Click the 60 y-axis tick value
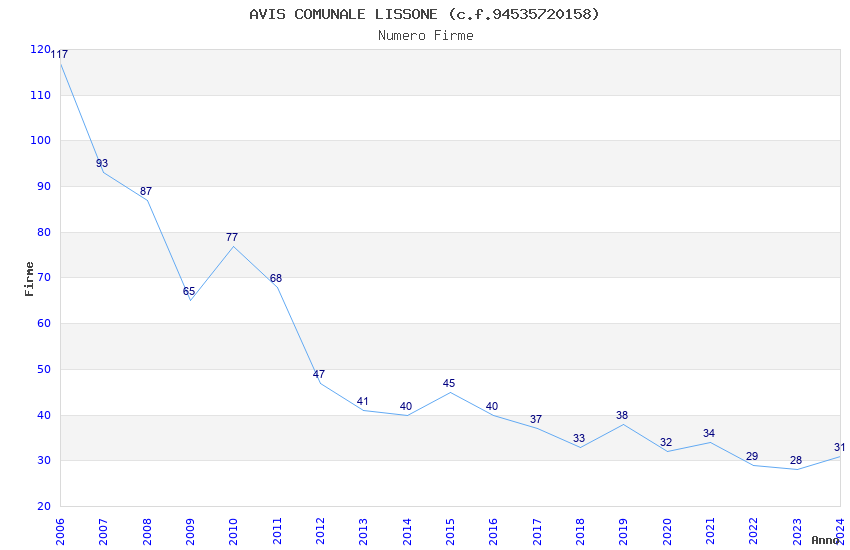Screen dimensions: 850x550 coord(44,323)
